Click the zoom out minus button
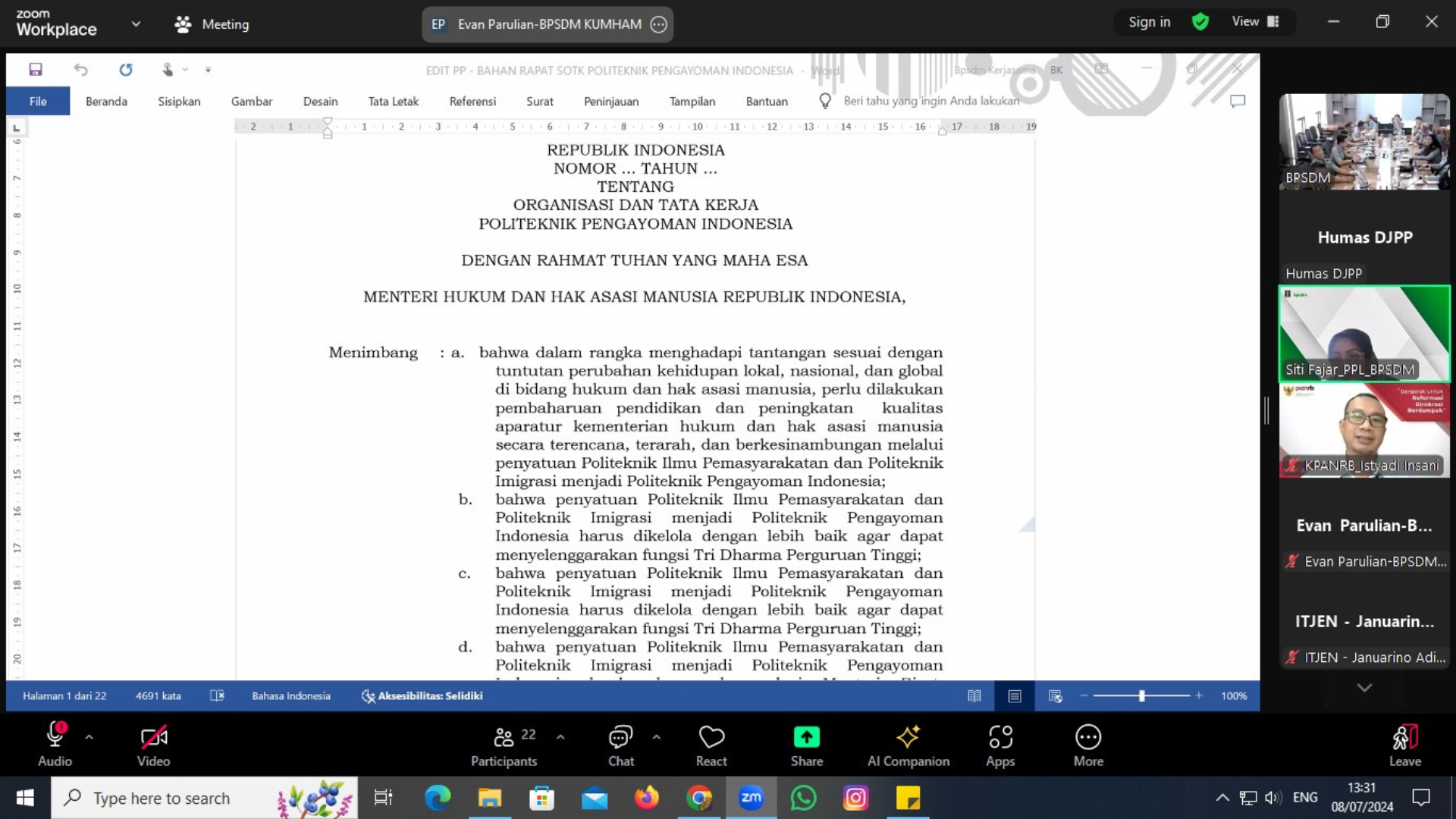This screenshot has width=1456, height=819. coord(1084,695)
